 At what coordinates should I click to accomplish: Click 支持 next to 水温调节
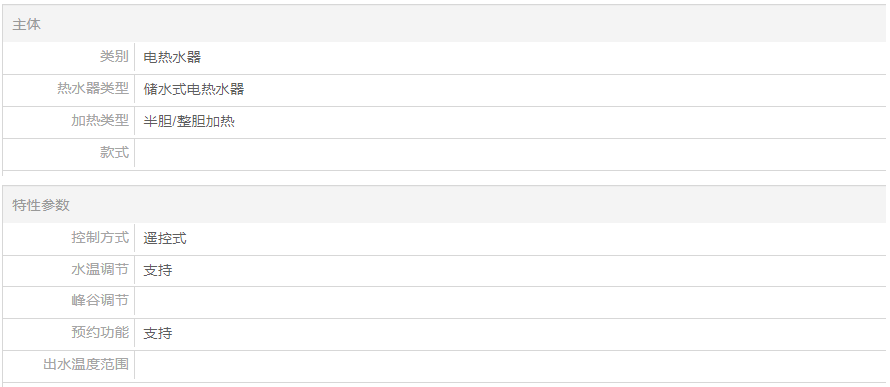coord(158,270)
